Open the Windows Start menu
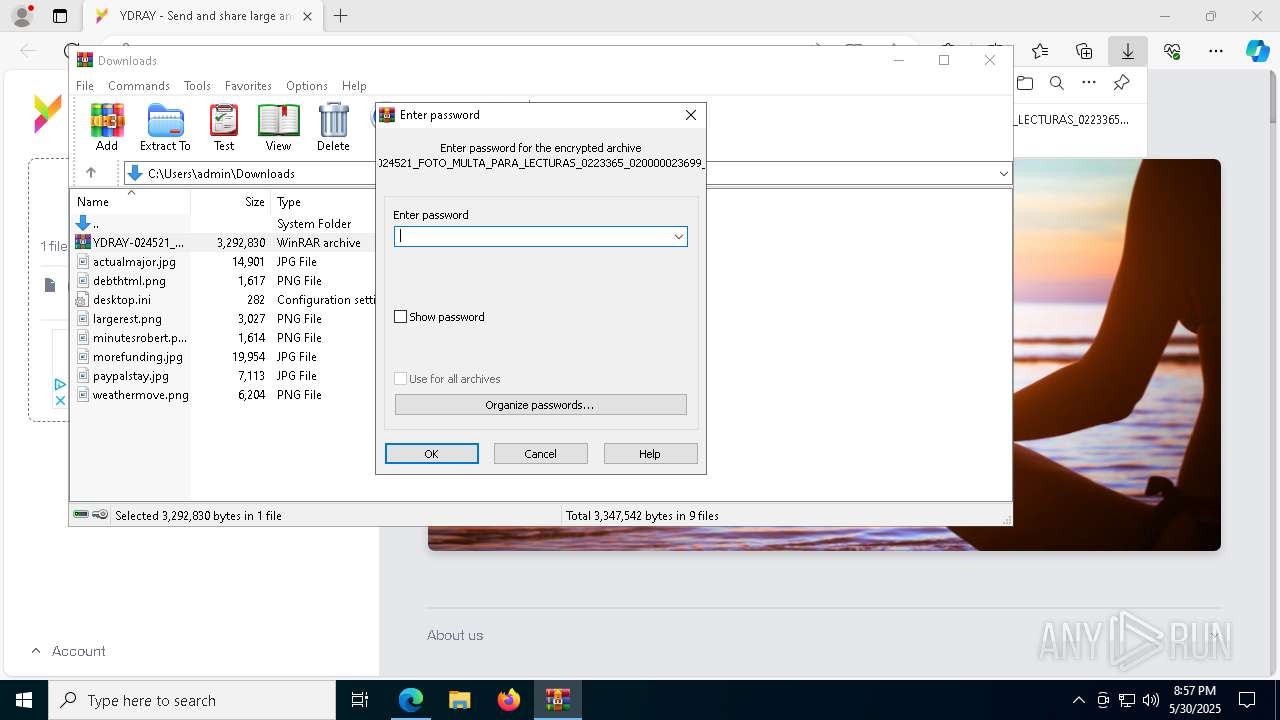 click(x=24, y=700)
